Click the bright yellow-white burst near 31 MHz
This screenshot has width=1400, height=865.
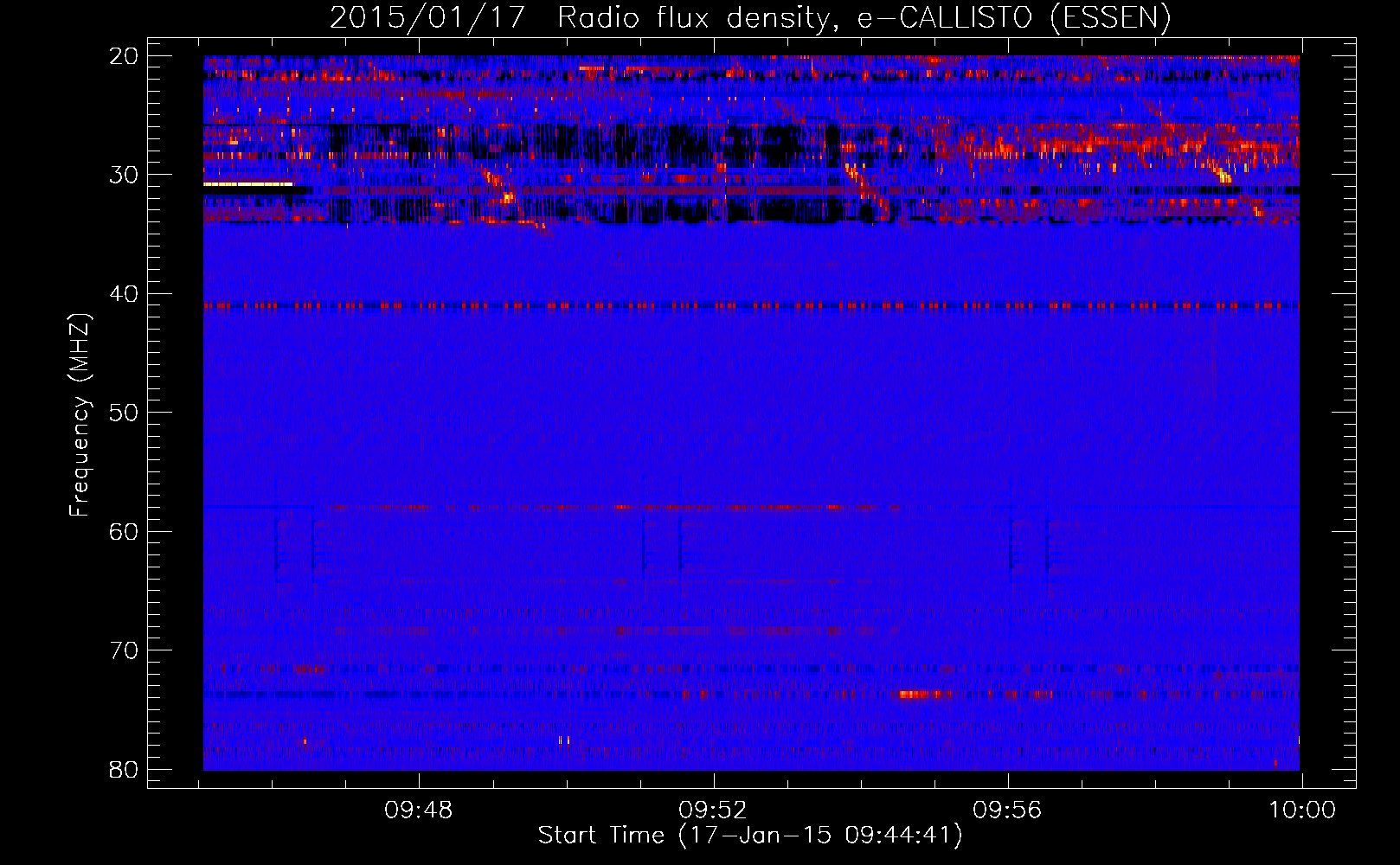(x=248, y=183)
